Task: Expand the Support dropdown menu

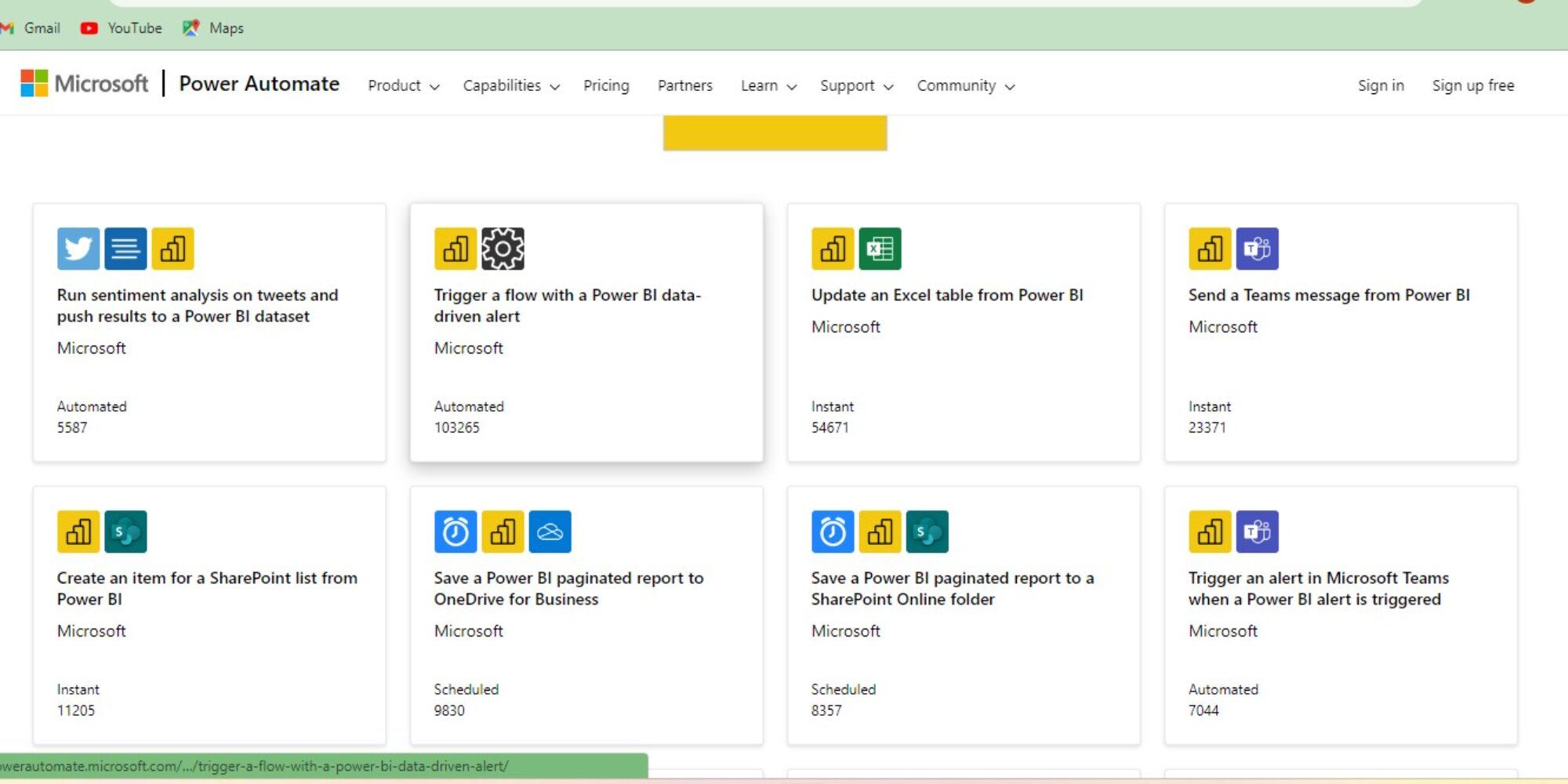Action: tap(856, 85)
